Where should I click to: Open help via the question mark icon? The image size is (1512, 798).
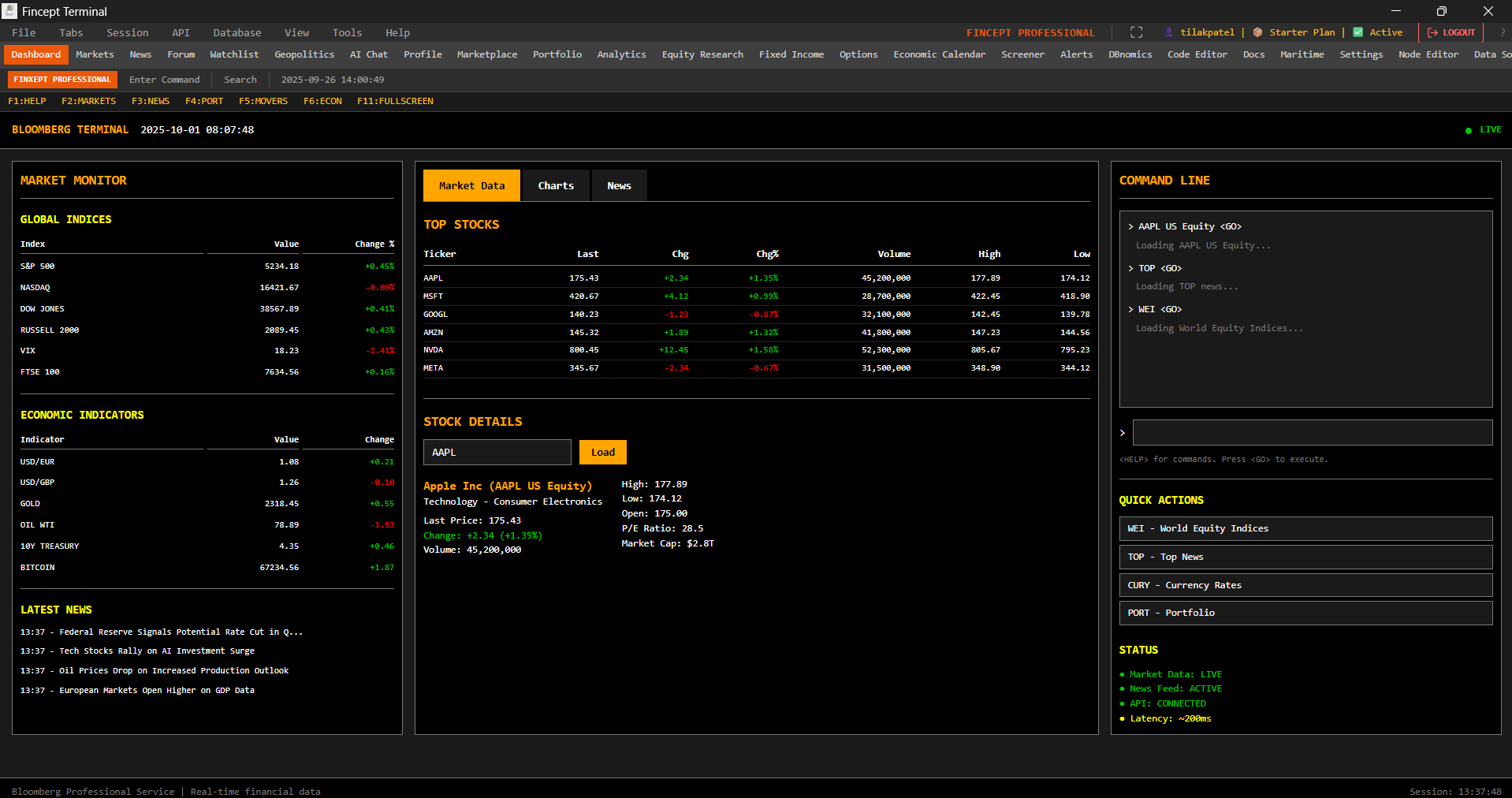1503,32
